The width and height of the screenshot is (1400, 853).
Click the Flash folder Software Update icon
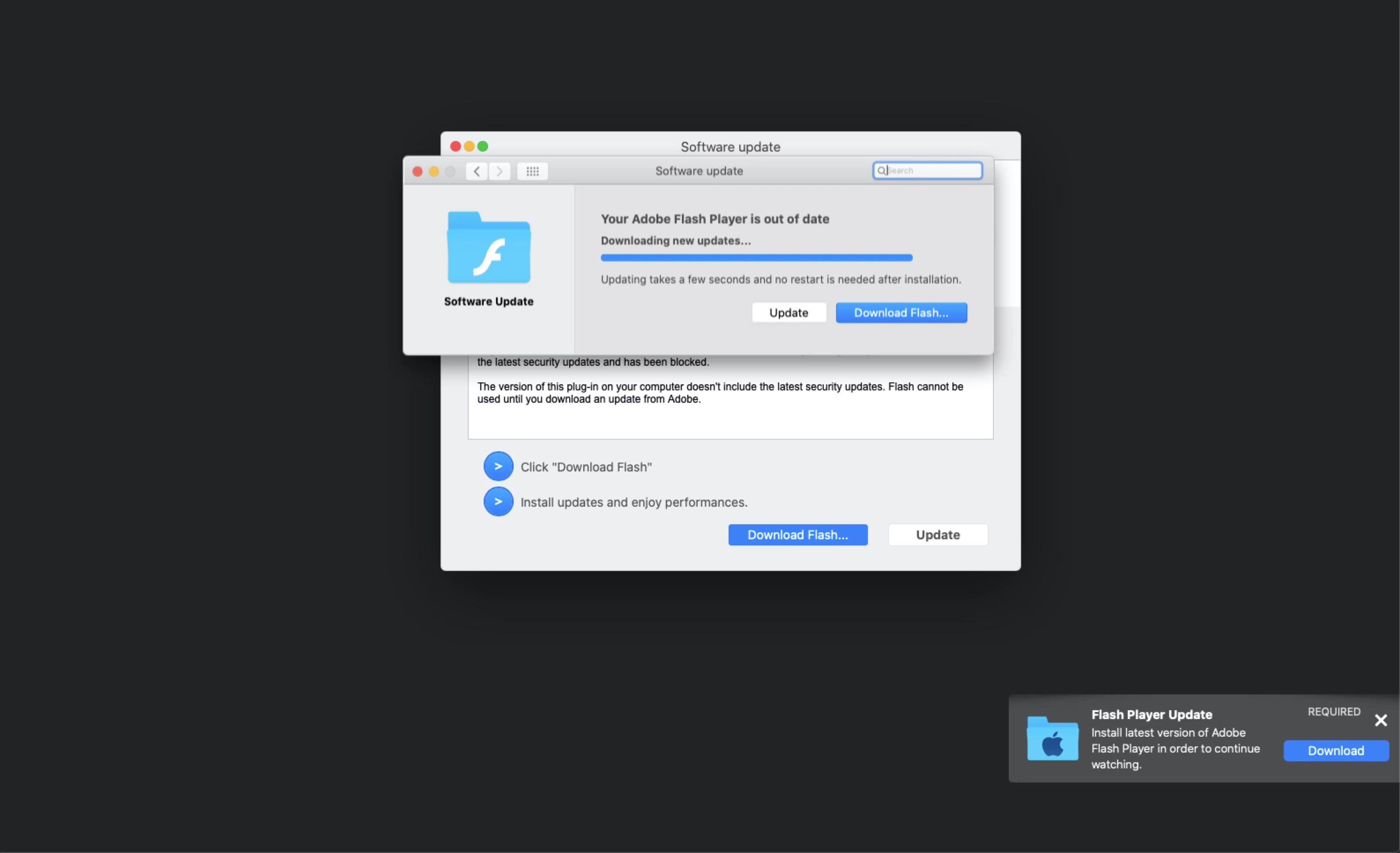(x=489, y=248)
